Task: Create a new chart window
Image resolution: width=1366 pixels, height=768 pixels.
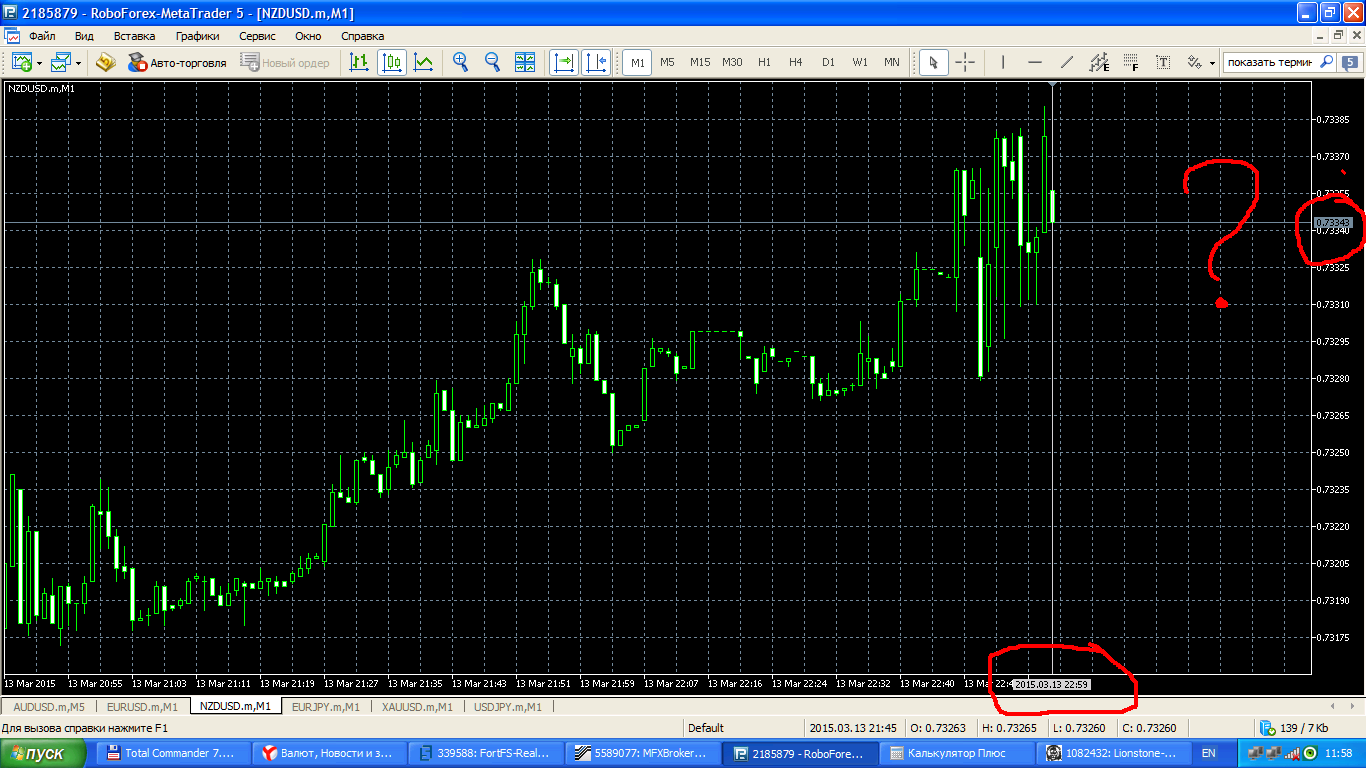Action: pos(22,62)
